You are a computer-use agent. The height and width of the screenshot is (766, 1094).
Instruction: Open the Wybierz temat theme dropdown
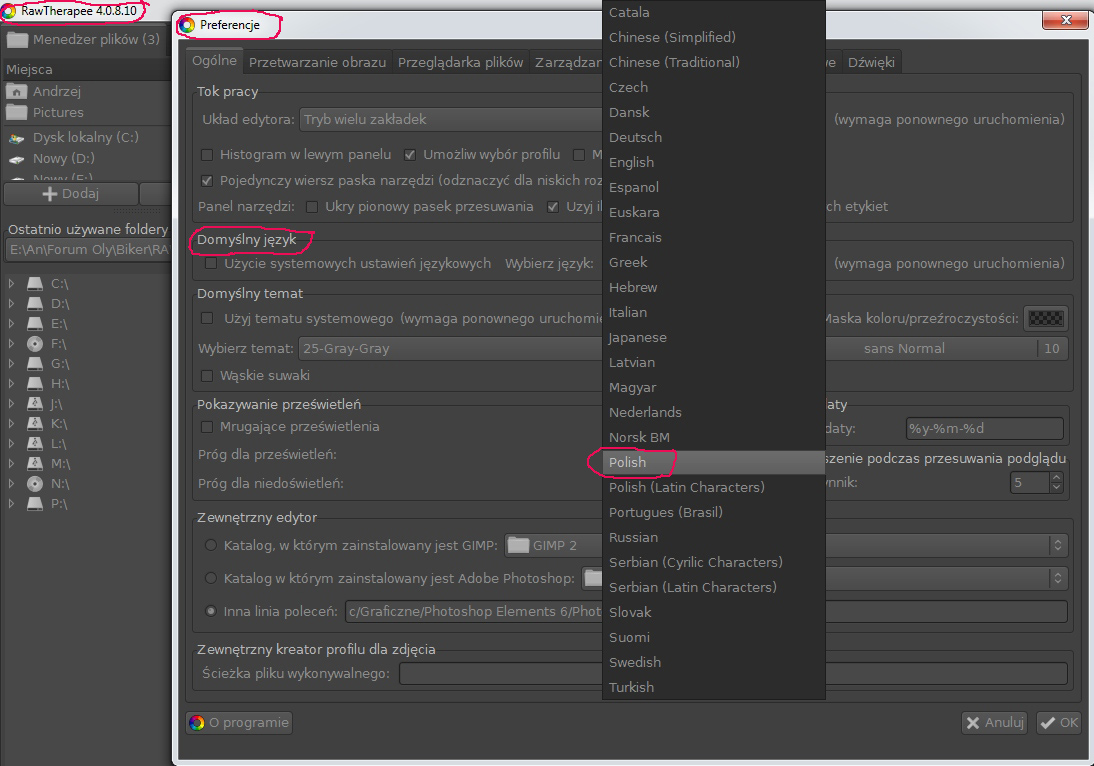click(450, 349)
